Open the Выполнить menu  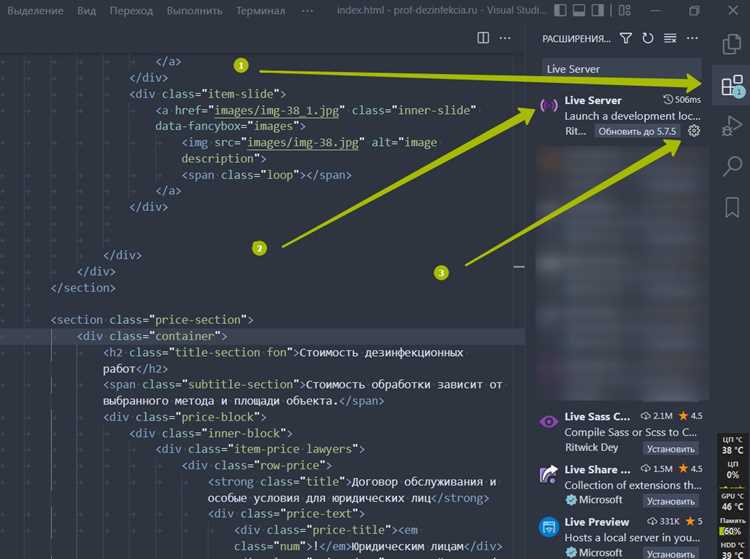click(194, 11)
